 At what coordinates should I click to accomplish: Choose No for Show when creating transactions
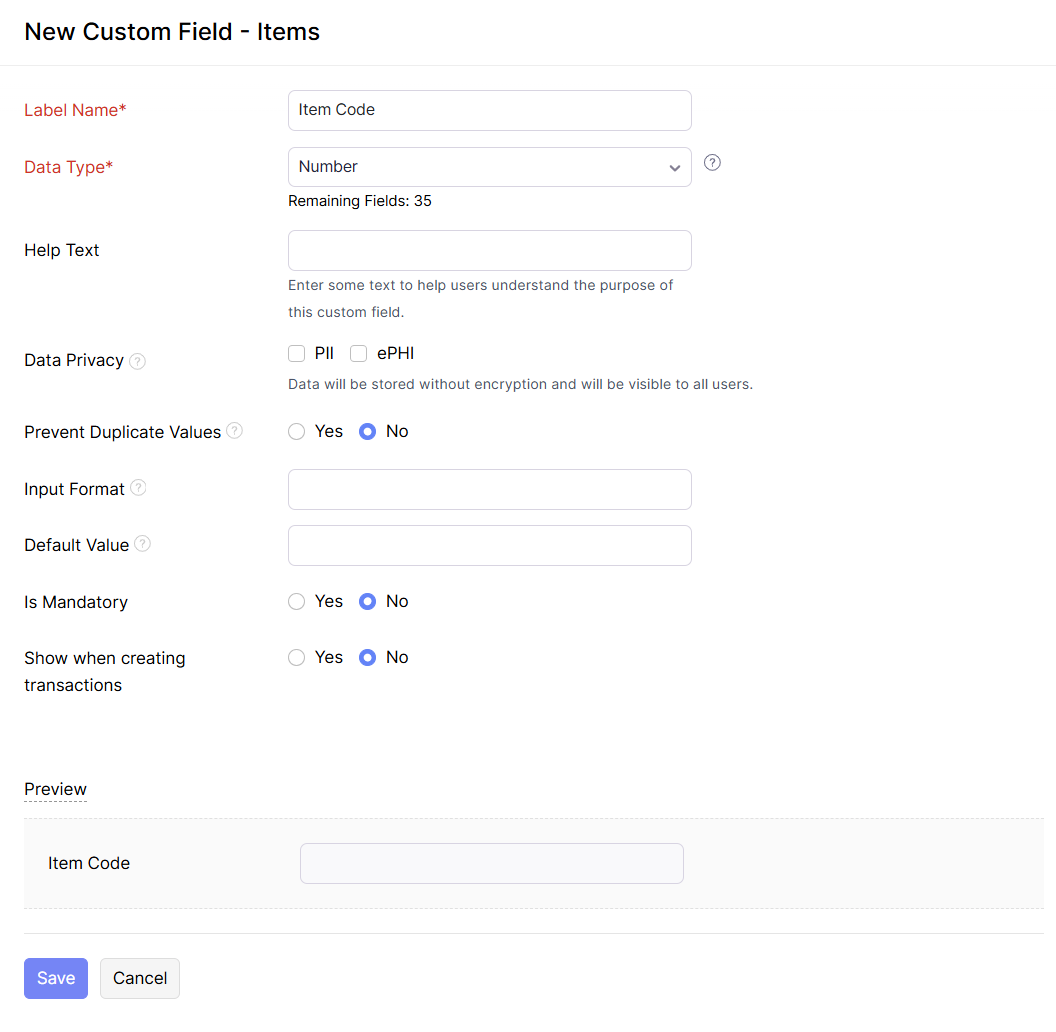click(x=367, y=658)
